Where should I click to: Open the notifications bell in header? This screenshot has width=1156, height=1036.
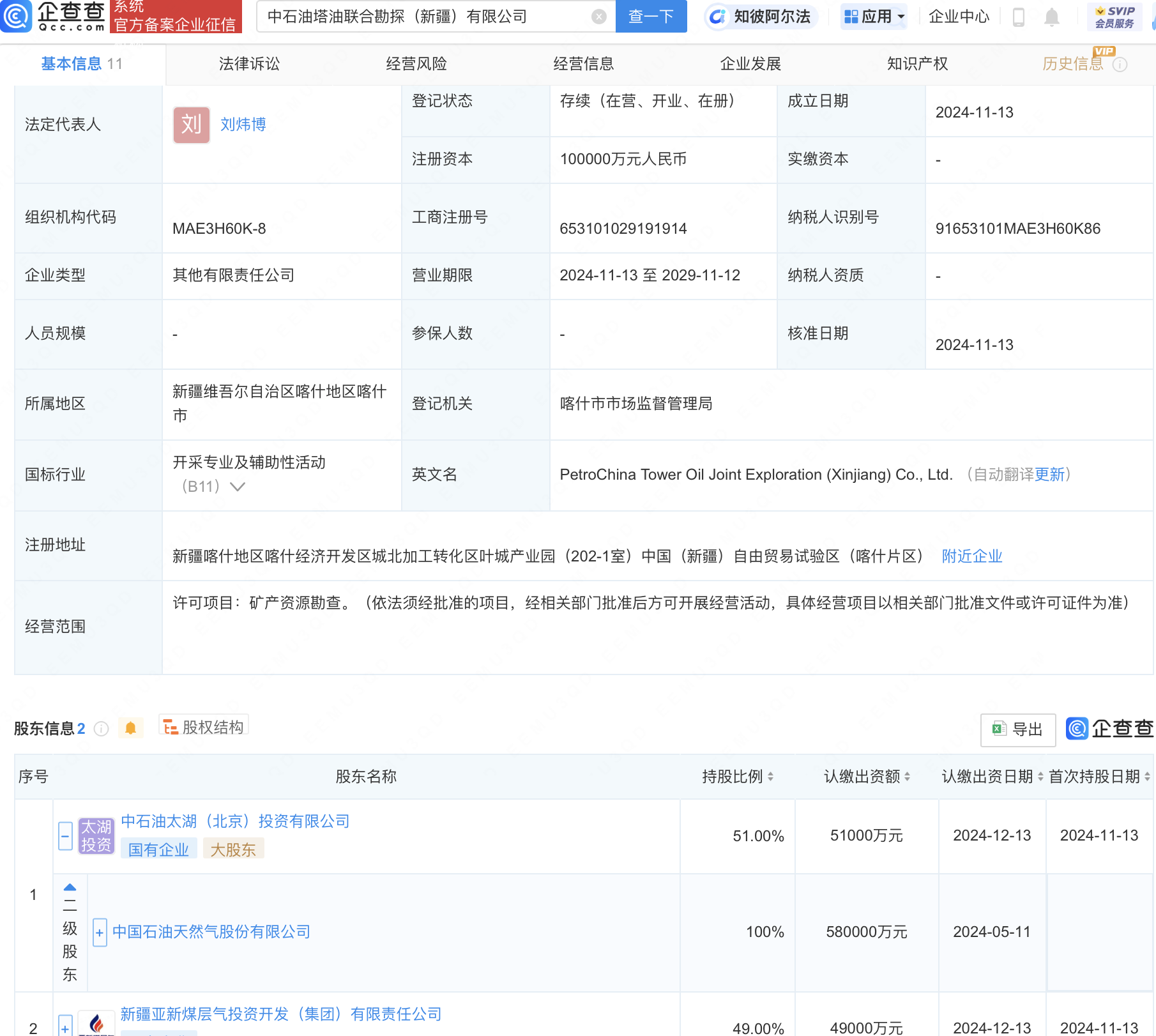[1051, 17]
